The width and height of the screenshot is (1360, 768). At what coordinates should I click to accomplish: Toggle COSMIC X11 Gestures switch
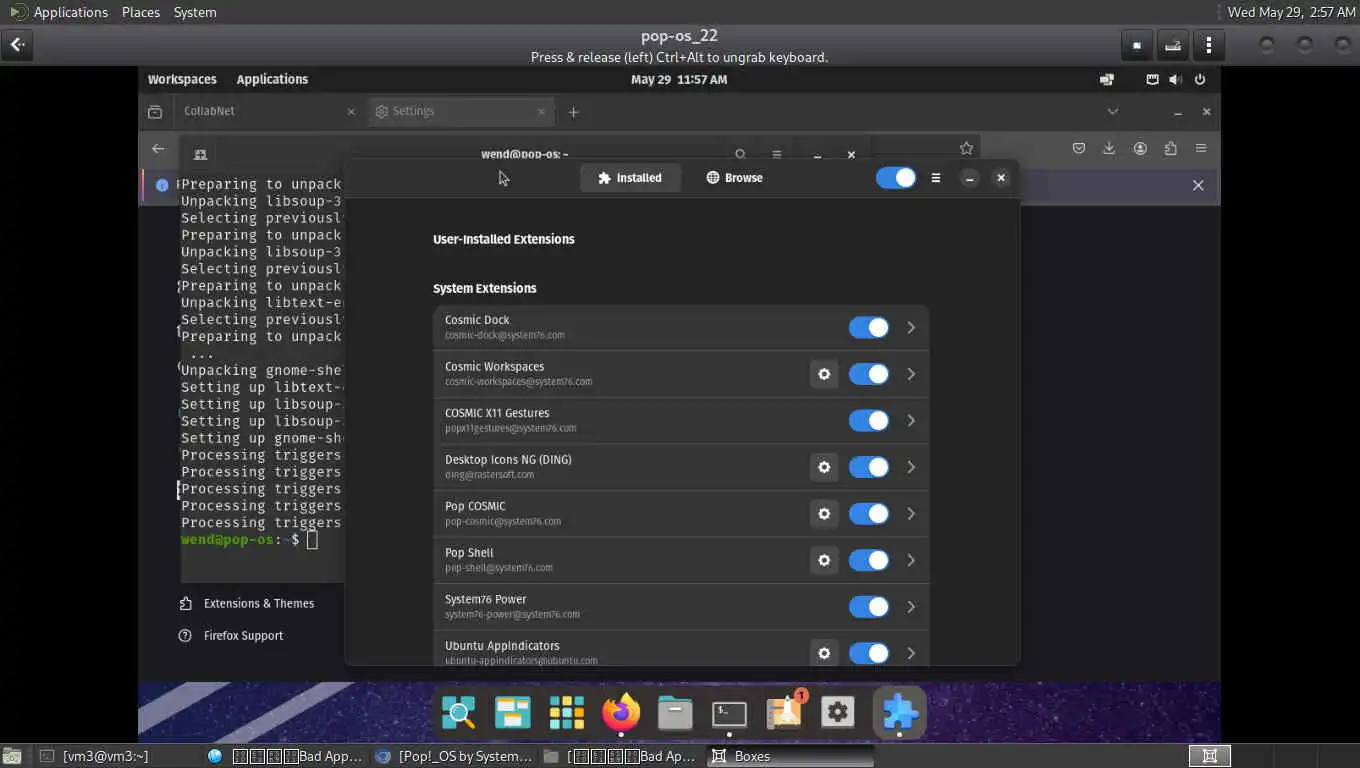[x=868, y=421]
